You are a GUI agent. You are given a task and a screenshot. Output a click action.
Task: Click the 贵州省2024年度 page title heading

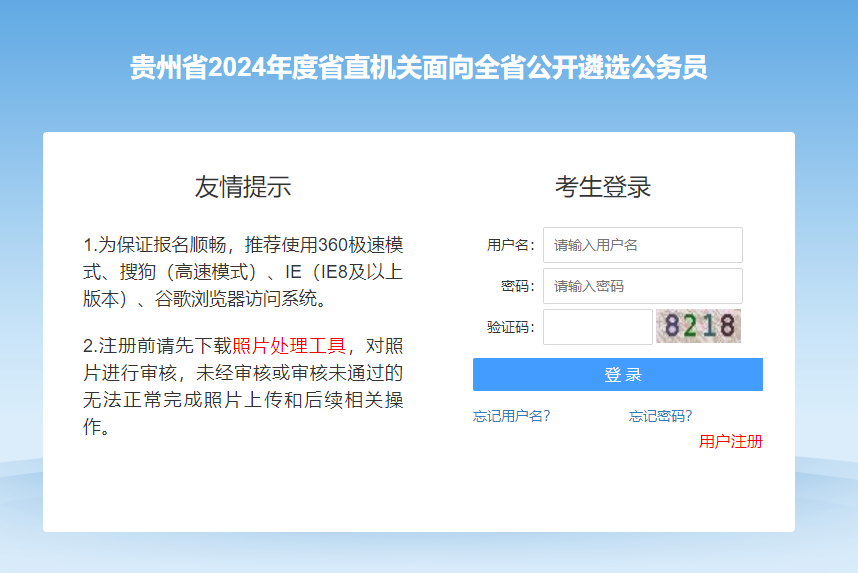419,68
